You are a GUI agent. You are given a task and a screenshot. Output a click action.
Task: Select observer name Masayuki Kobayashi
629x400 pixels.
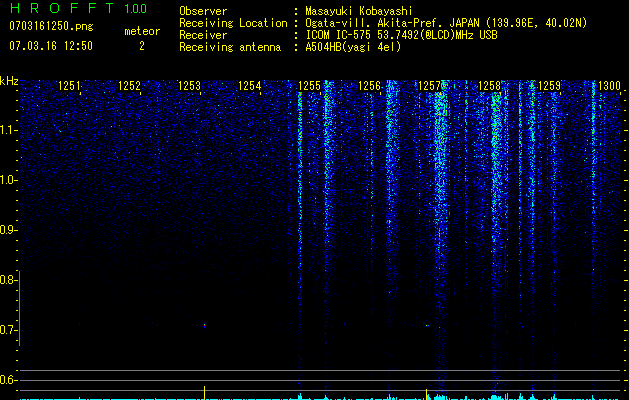tap(359, 11)
